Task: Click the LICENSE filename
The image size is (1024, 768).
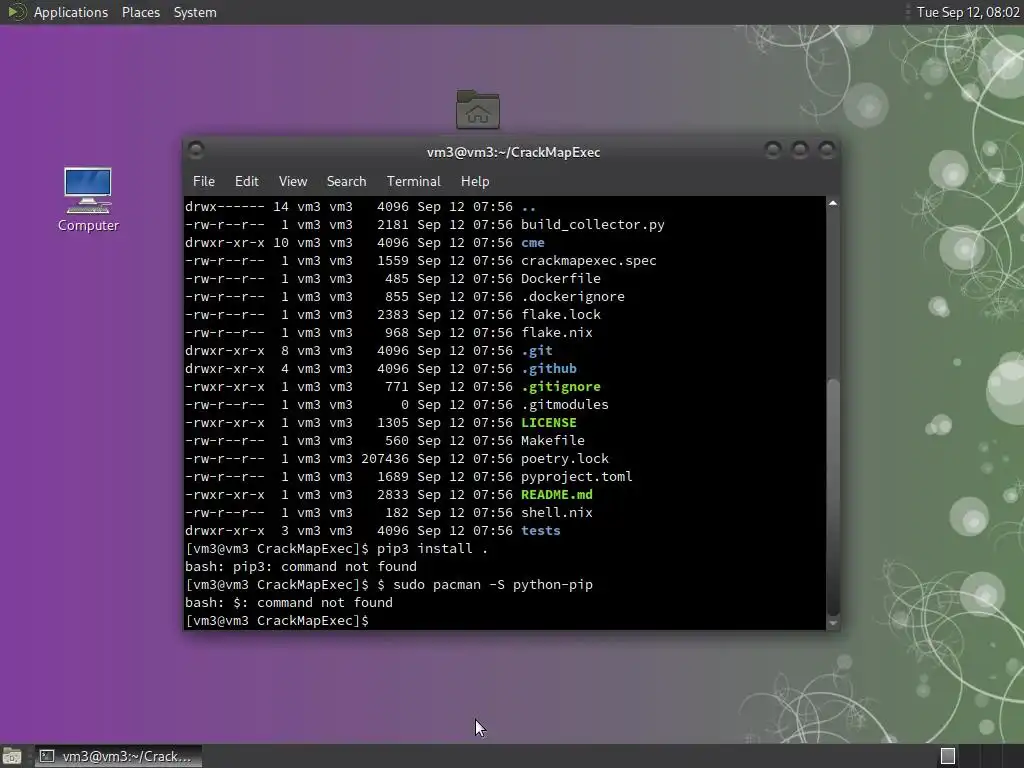Action: click(x=549, y=423)
